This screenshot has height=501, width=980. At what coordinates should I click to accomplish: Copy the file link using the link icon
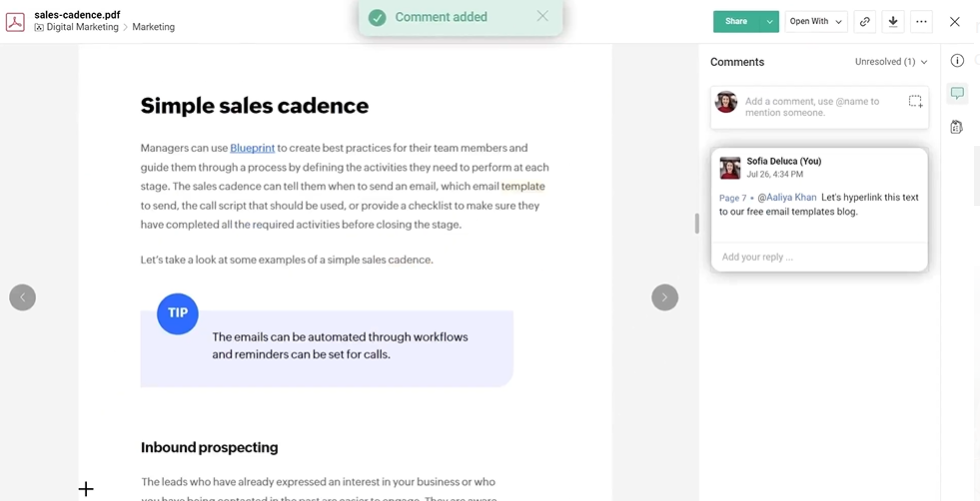coord(865,22)
